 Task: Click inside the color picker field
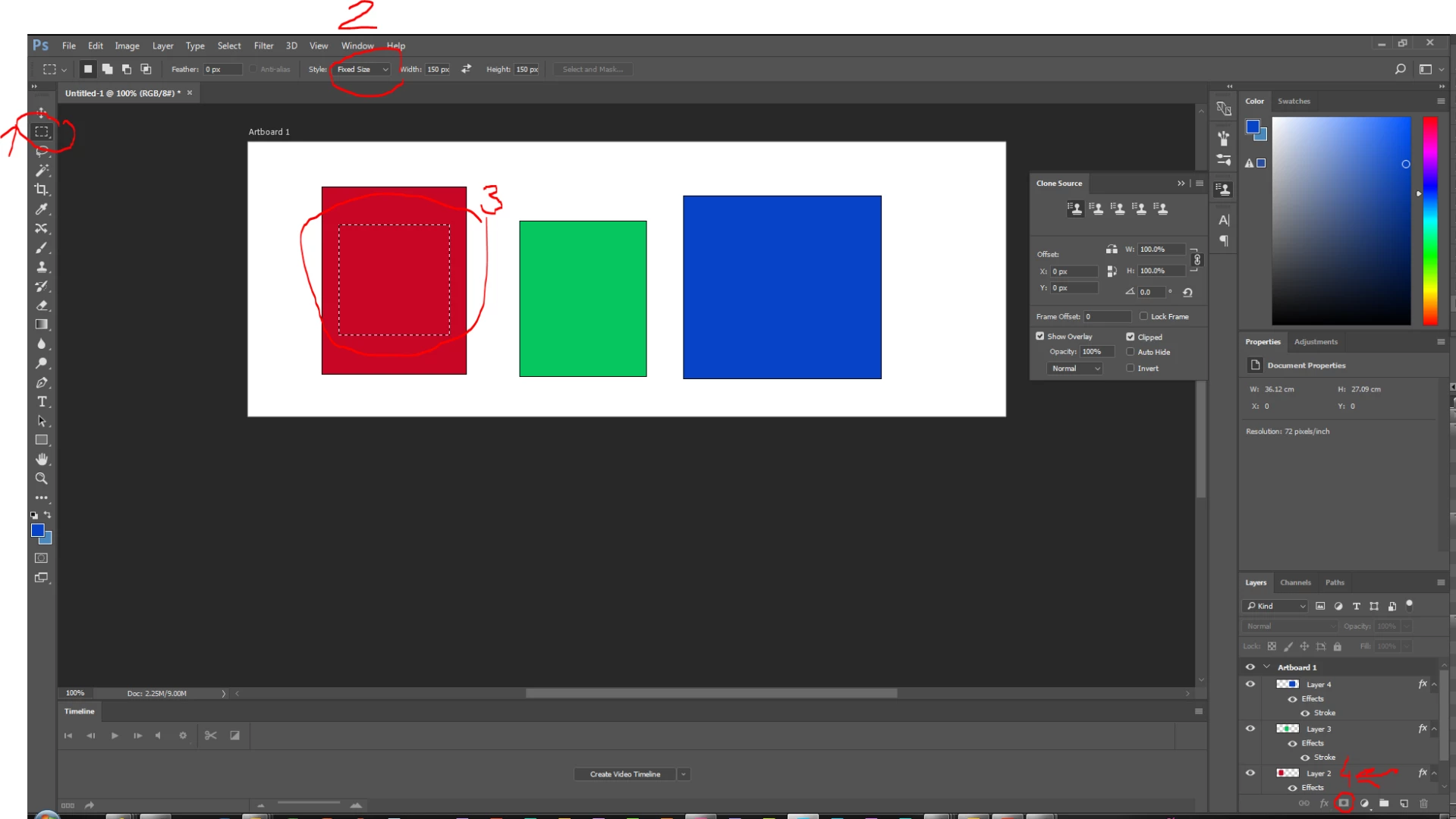click(x=1341, y=221)
